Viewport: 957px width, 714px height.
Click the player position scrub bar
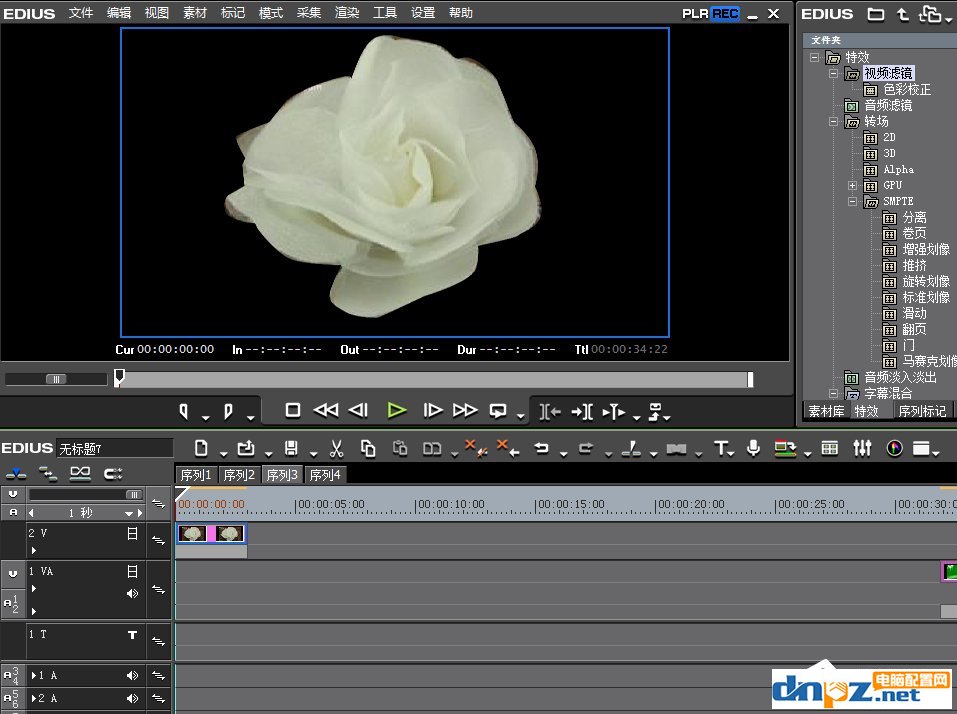pos(433,379)
